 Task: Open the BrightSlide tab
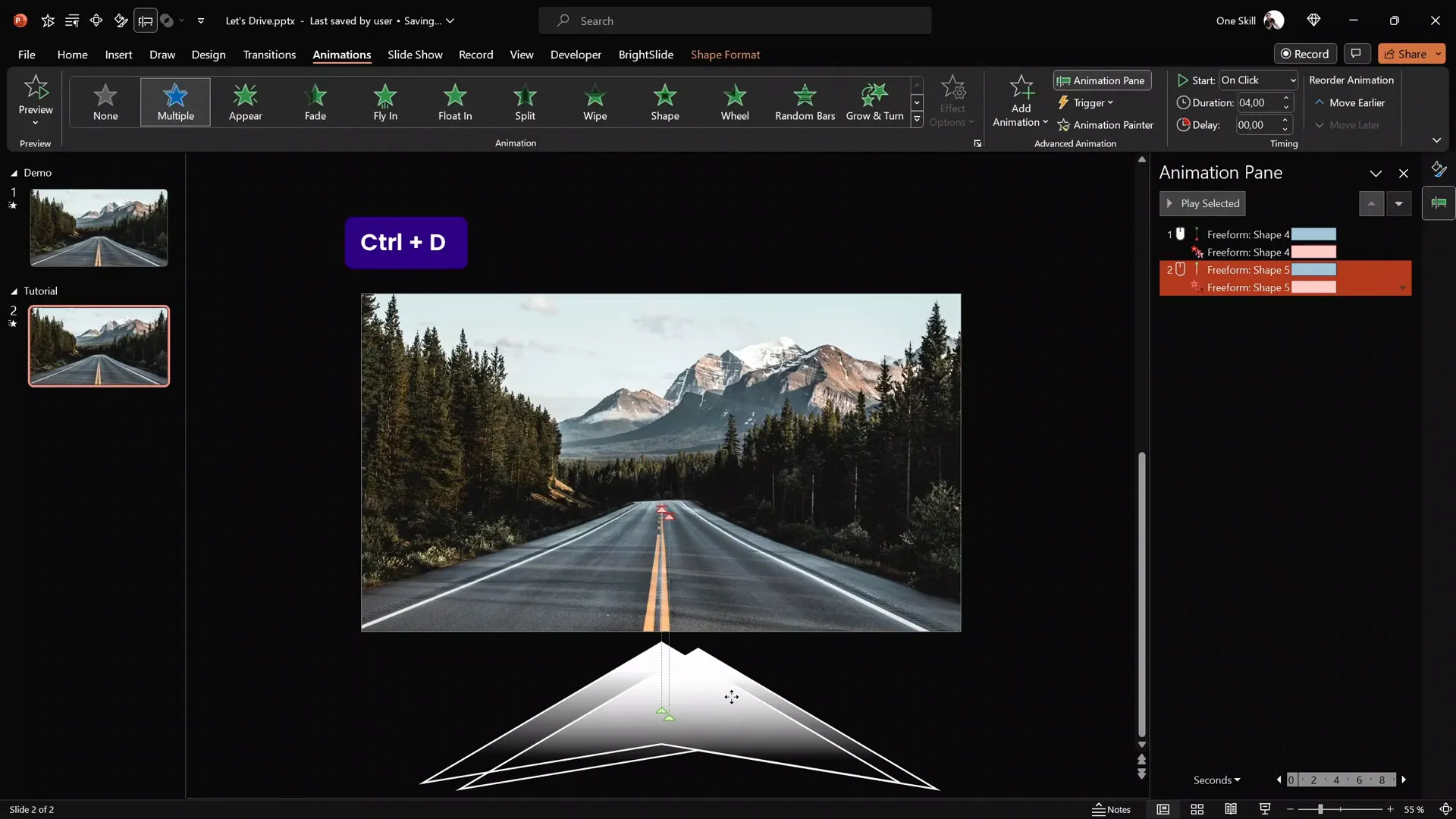click(x=645, y=55)
